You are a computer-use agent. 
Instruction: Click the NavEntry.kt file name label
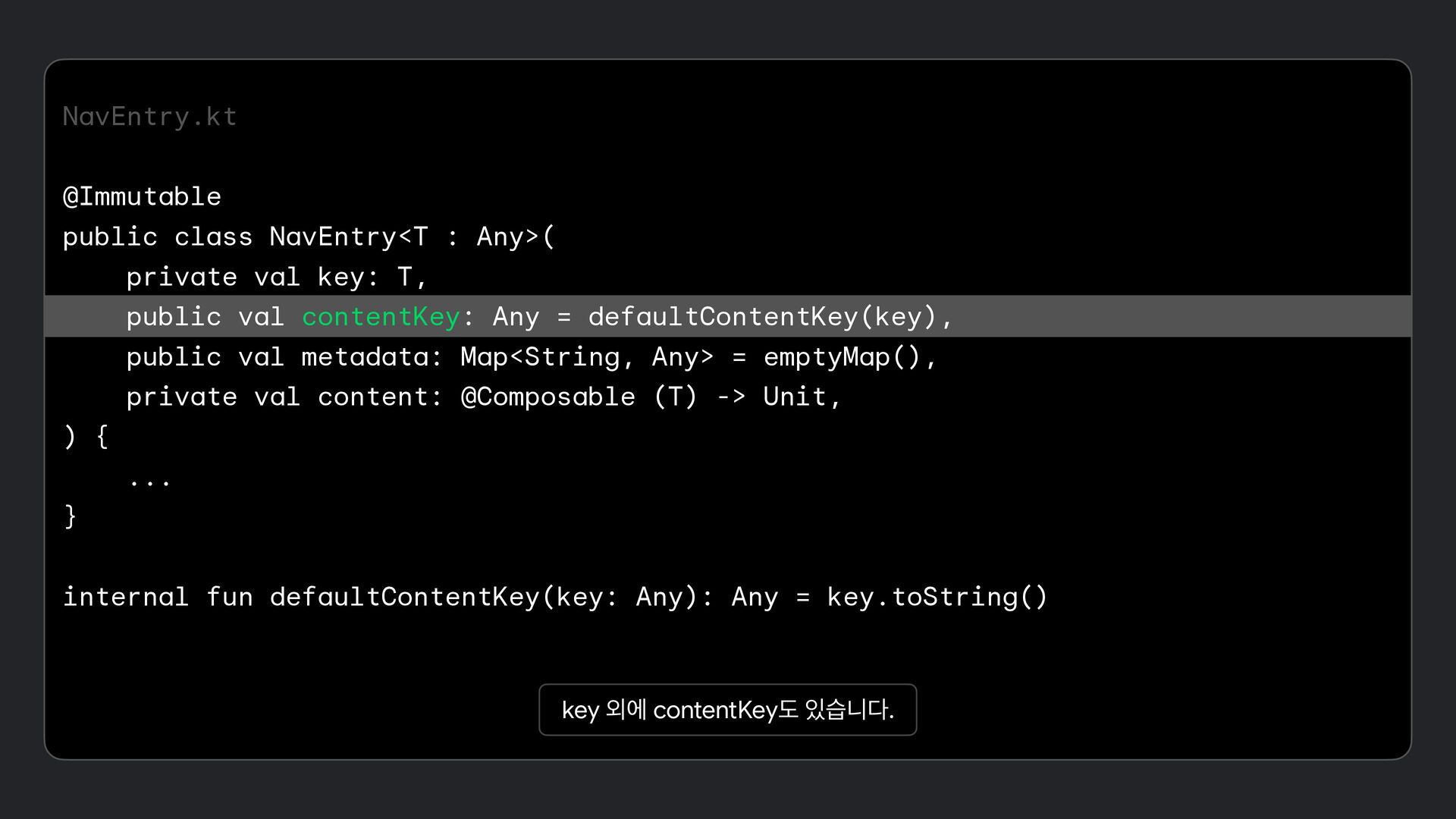tap(149, 117)
